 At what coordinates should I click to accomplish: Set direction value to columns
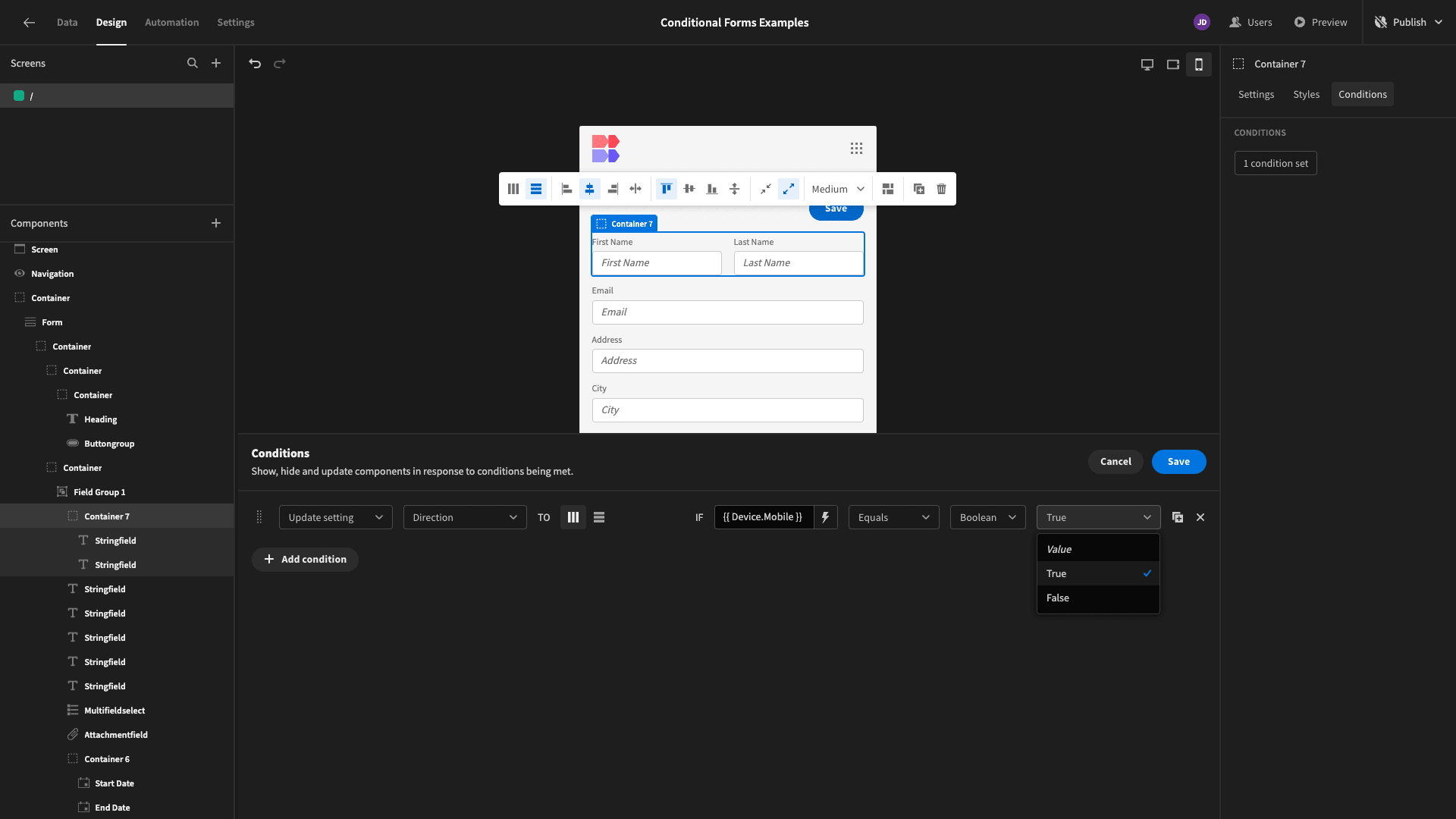pyautogui.click(x=573, y=517)
